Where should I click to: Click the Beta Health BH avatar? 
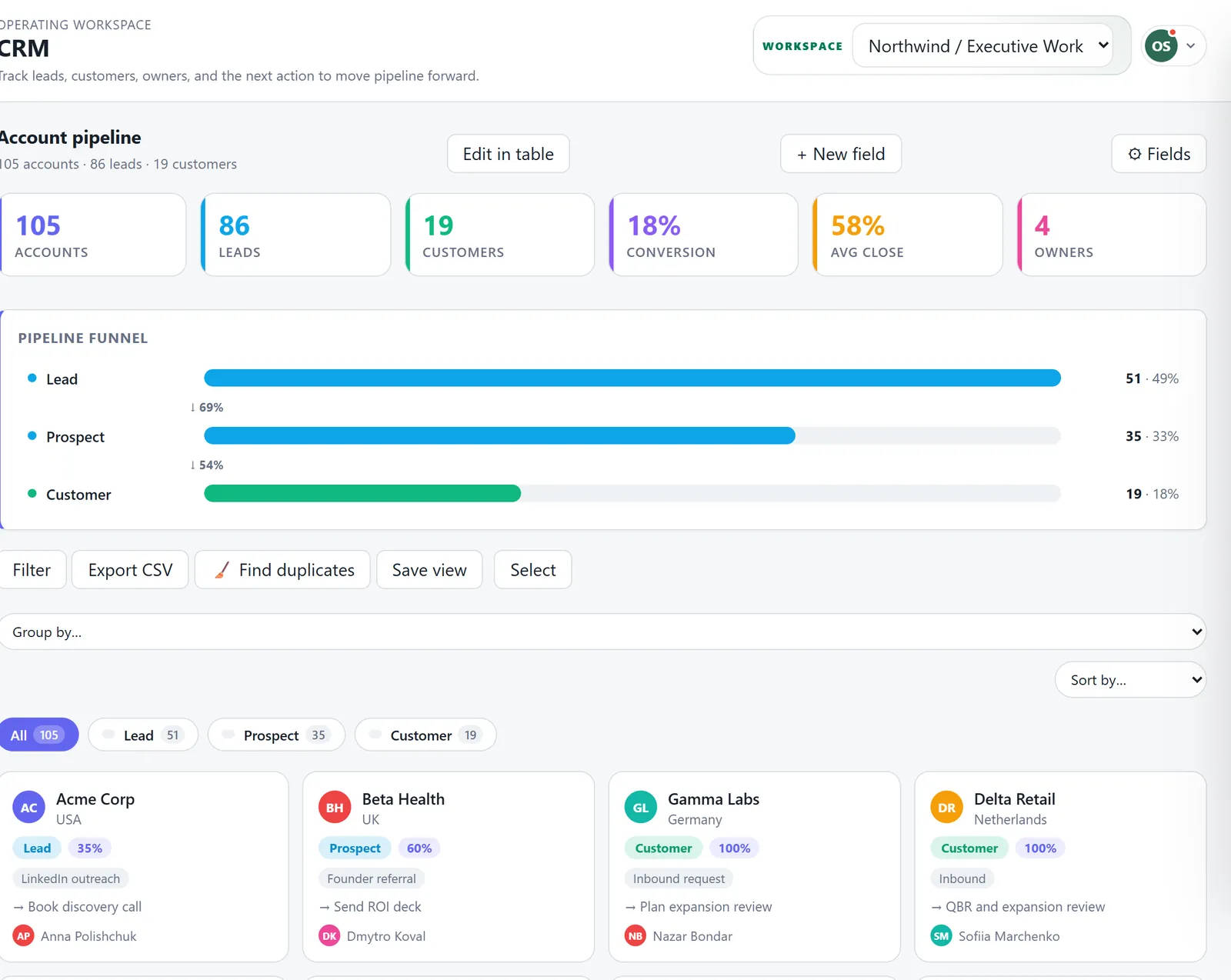pyautogui.click(x=335, y=808)
